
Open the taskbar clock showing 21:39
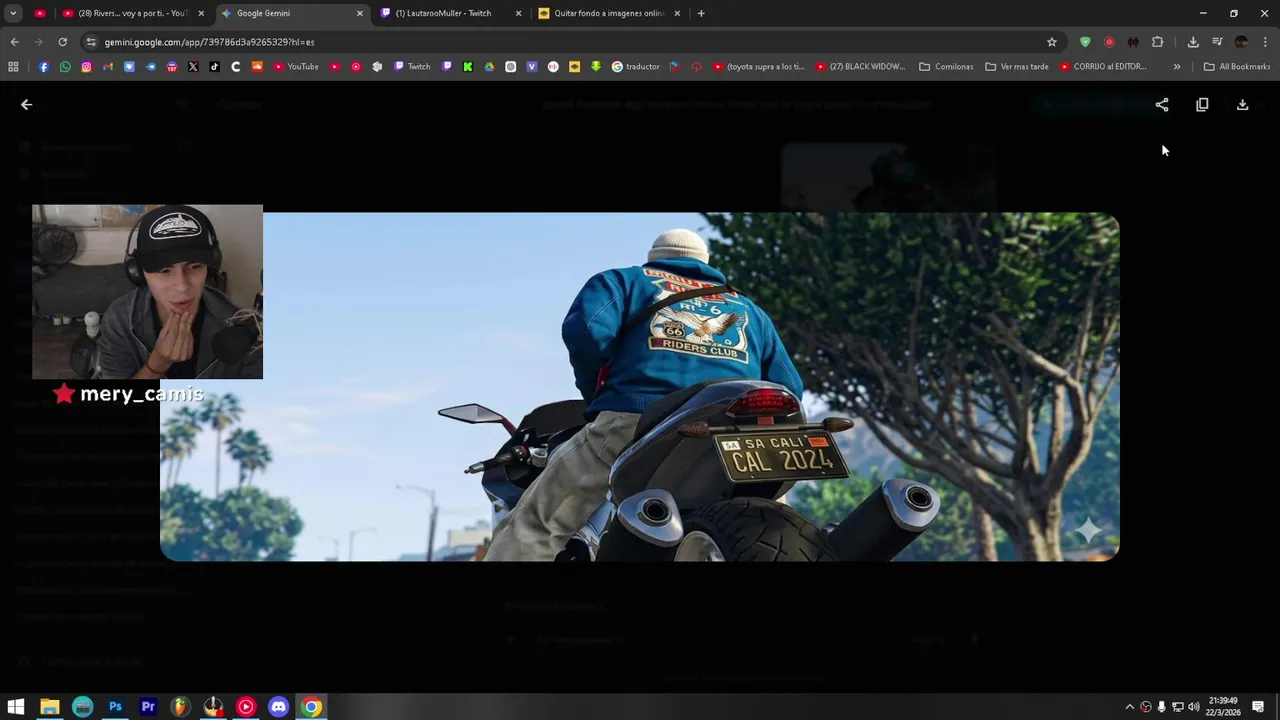pos(1222,707)
